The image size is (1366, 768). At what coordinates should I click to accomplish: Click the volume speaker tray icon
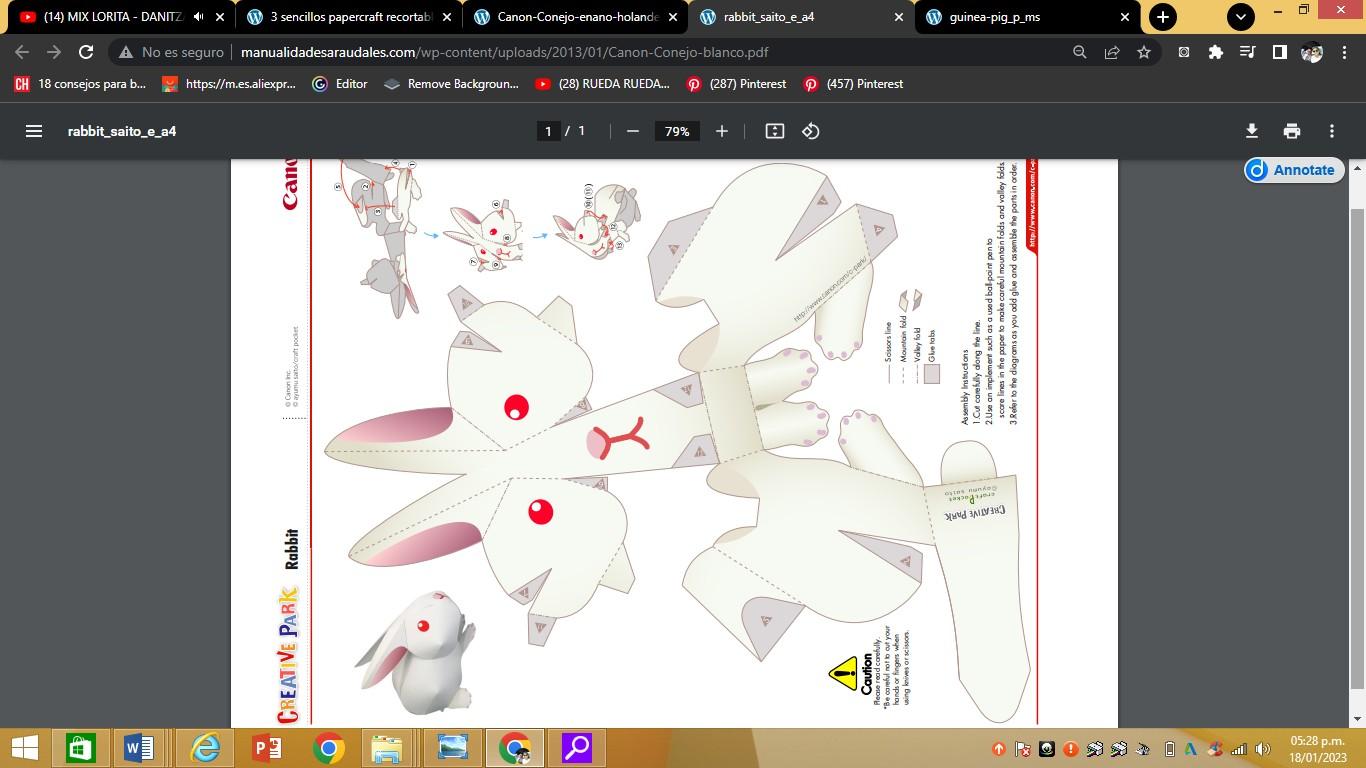click(1262, 749)
